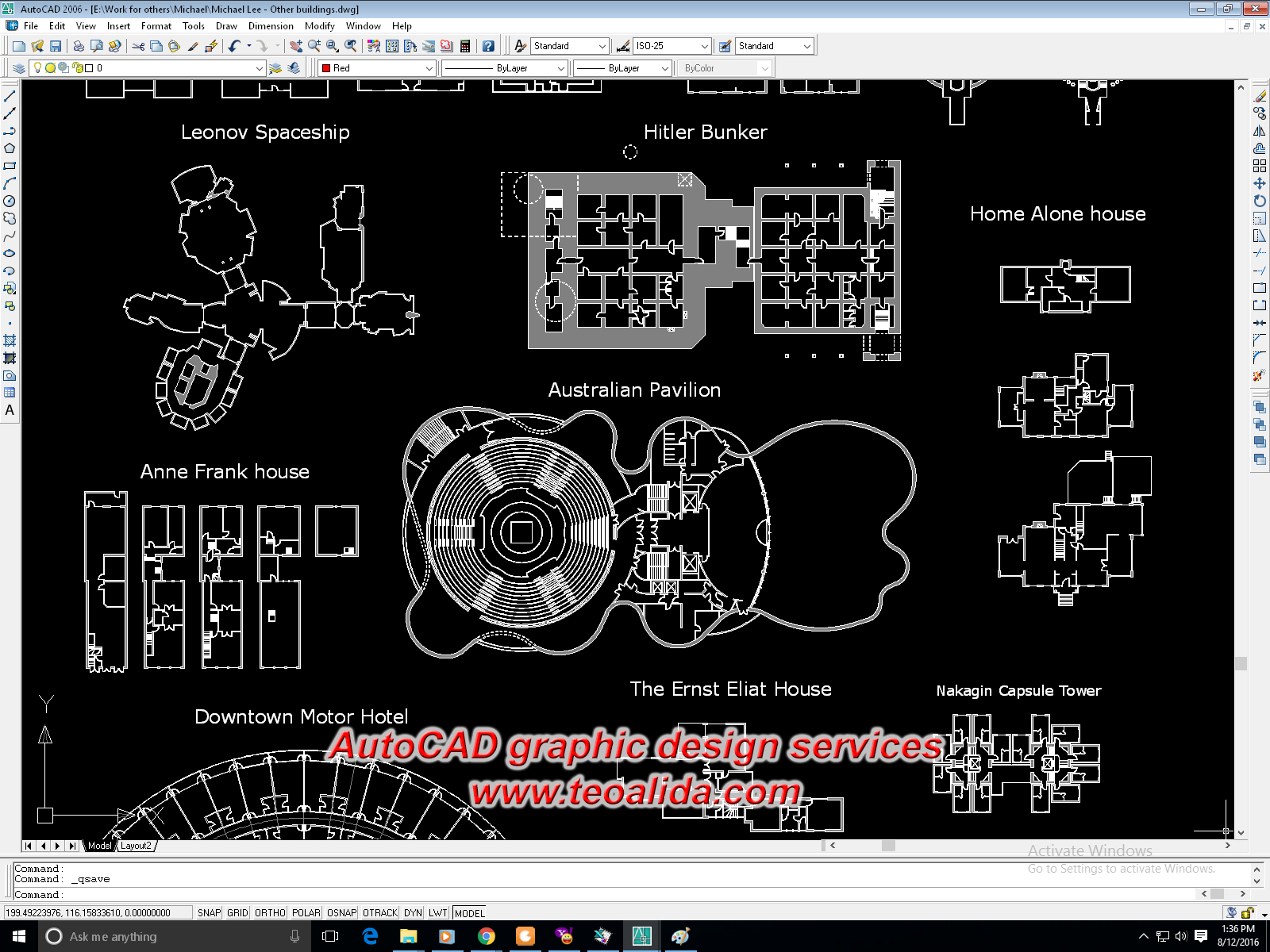Screen dimensions: 1270x952
Task: Click the Windows Start button
Action: coord(19,936)
